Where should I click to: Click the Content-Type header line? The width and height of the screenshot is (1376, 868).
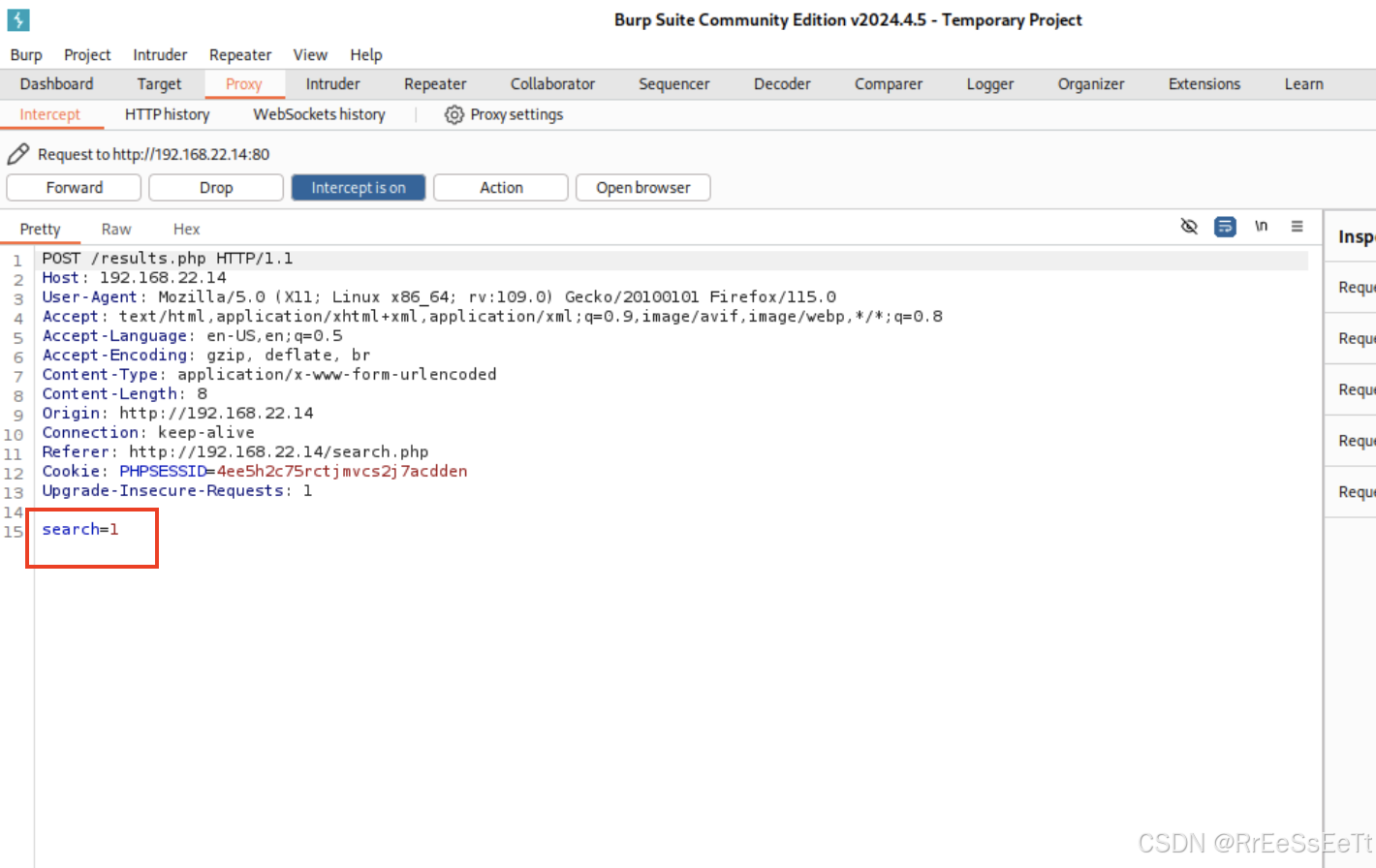[x=269, y=375]
